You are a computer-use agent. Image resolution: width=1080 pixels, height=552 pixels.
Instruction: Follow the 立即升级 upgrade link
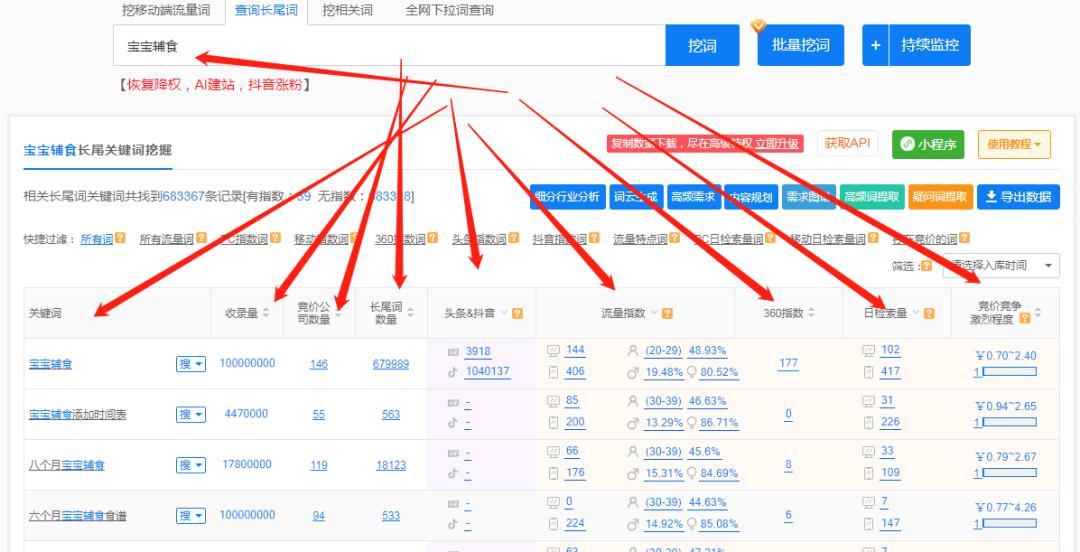point(777,144)
